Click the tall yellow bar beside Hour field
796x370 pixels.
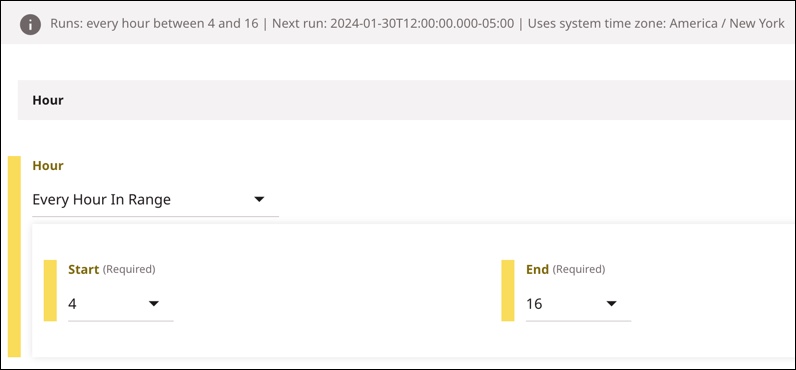pos(14,256)
